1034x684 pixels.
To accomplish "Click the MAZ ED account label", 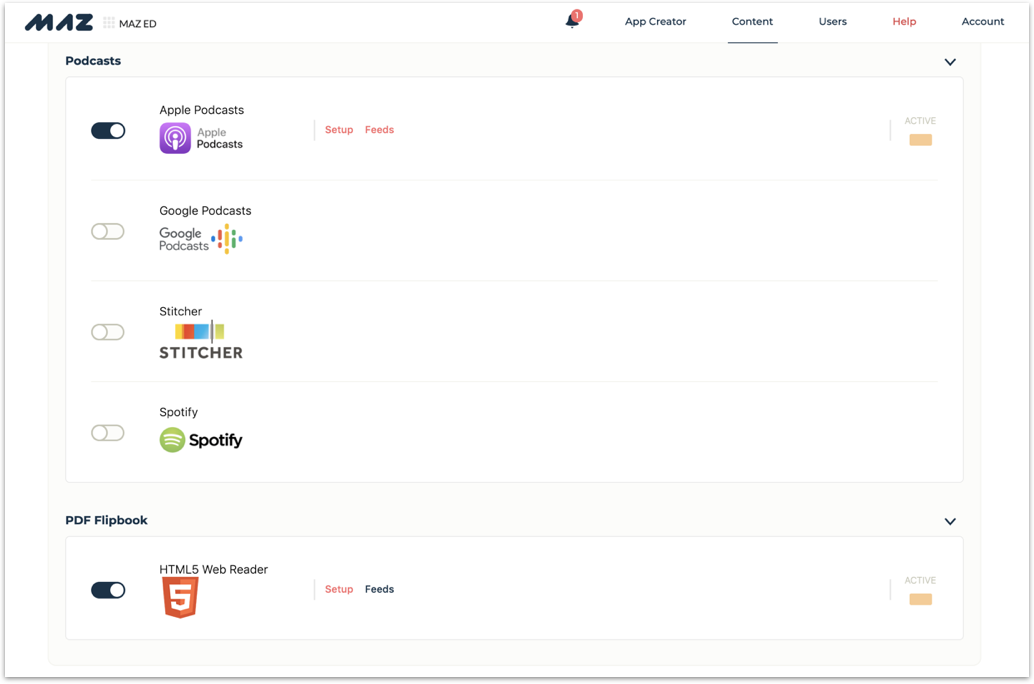I will [138, 24].
